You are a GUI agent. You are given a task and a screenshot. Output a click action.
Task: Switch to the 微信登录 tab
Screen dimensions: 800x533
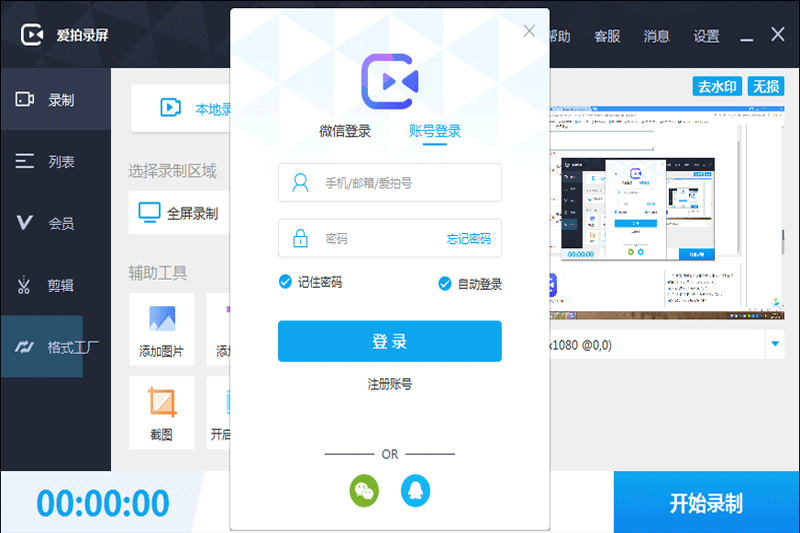345,131
